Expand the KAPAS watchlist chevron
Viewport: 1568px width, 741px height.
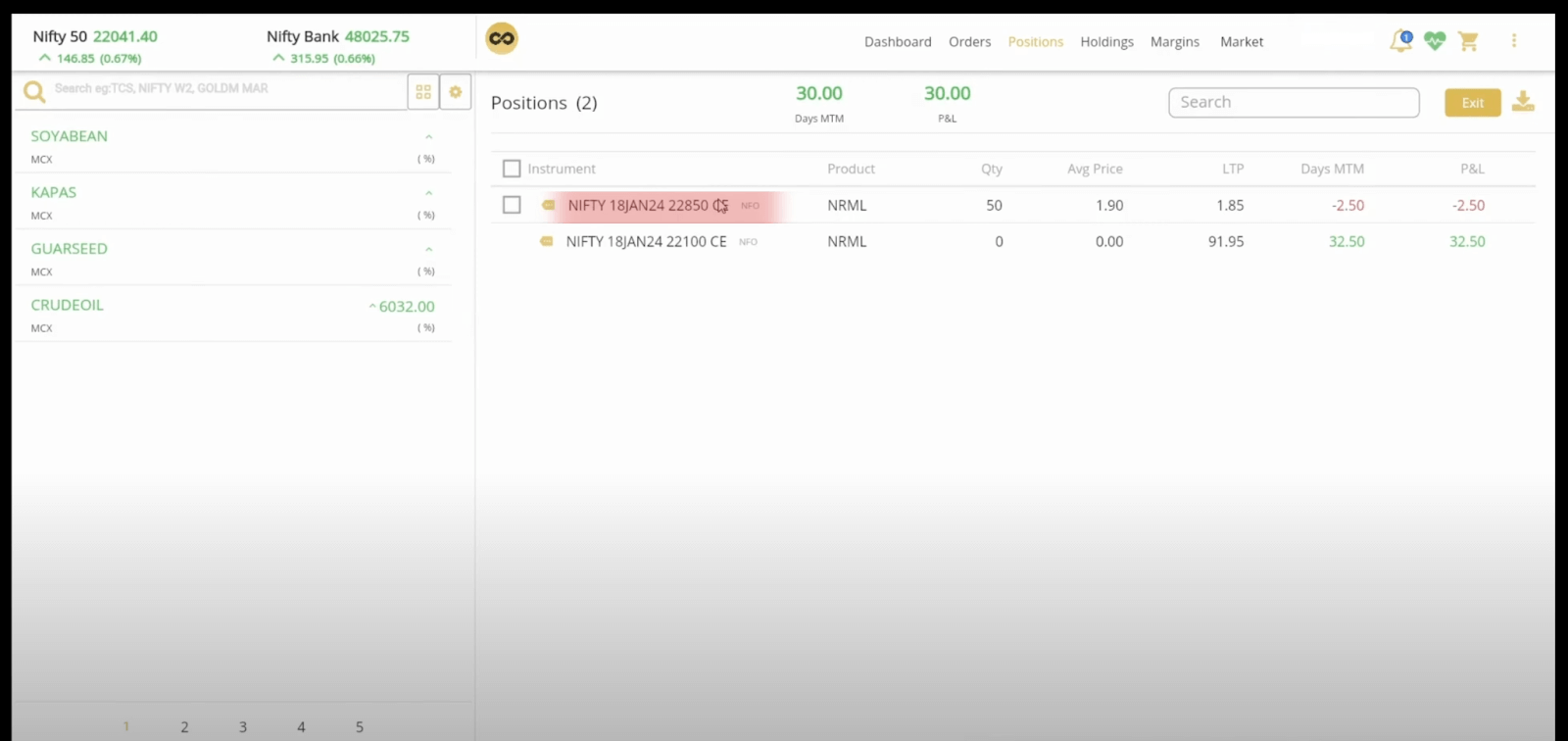click(428, 193)
